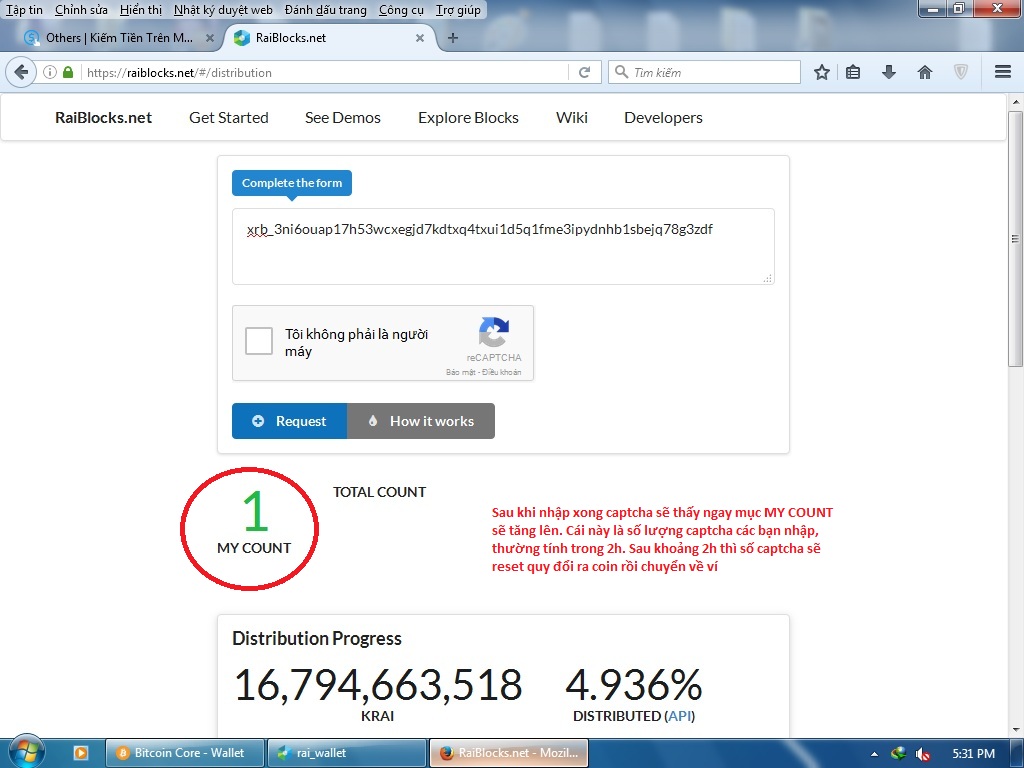Click scrollbar up arrow
This screenshot has height=768, width=1024.
point(1016,102)
